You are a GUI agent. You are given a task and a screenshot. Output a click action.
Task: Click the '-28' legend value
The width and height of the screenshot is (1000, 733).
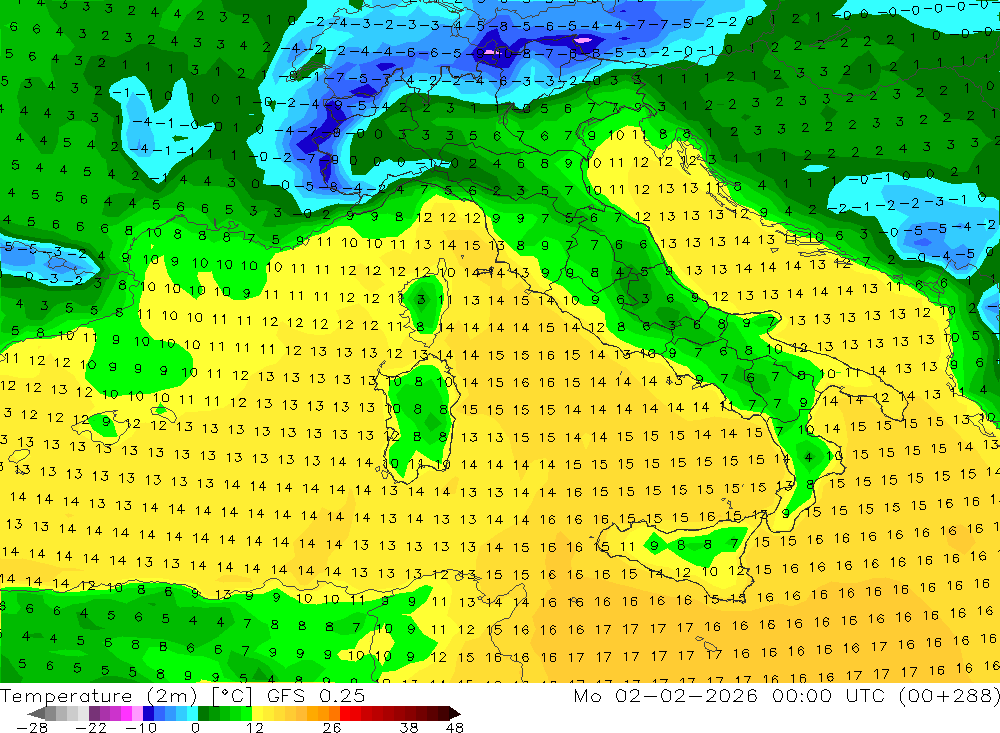32,727
